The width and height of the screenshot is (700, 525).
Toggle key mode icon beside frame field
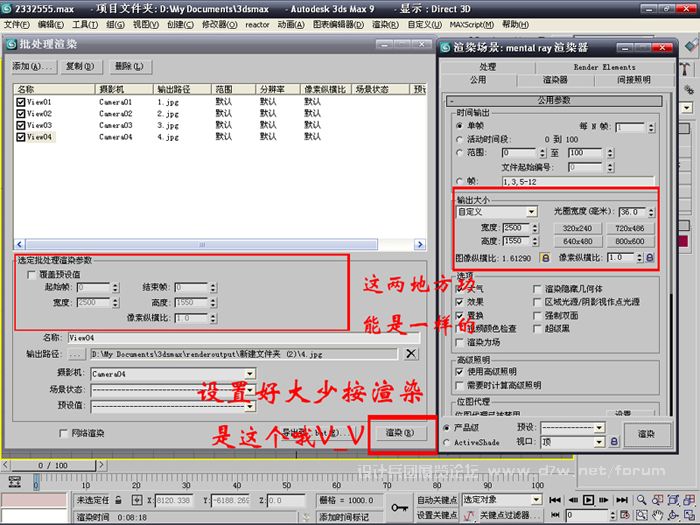555,515
